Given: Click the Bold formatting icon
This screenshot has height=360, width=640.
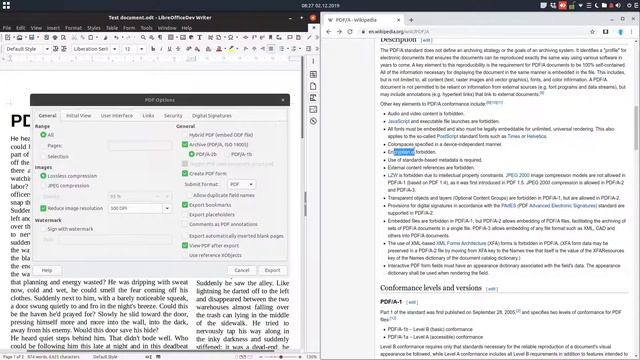Looking at the screenshot, I should pos(153,49).
